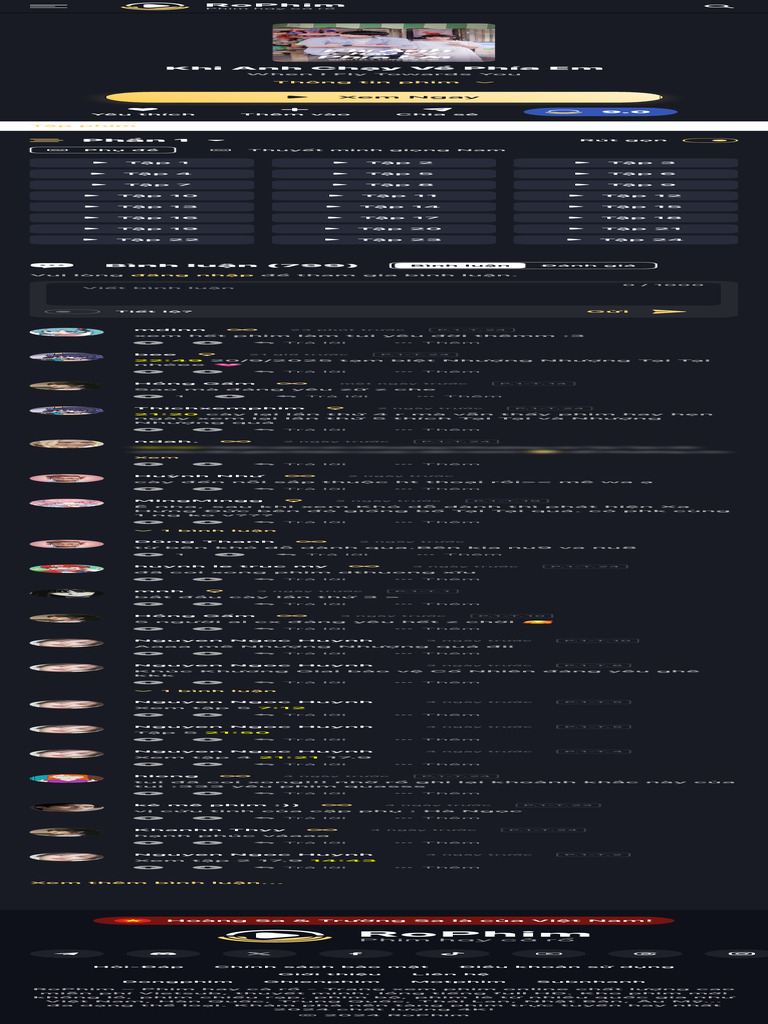Toggle the Rút gọn switch
The image size is (768, 1024).
click(x=711, y=140)
